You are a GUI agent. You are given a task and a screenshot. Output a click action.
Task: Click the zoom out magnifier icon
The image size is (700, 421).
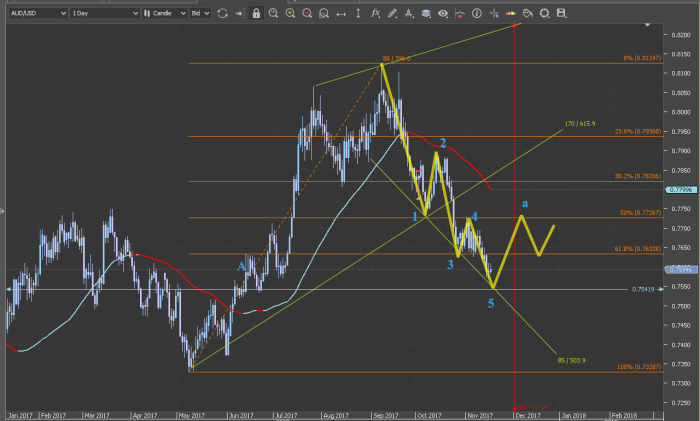pos(307,14)
